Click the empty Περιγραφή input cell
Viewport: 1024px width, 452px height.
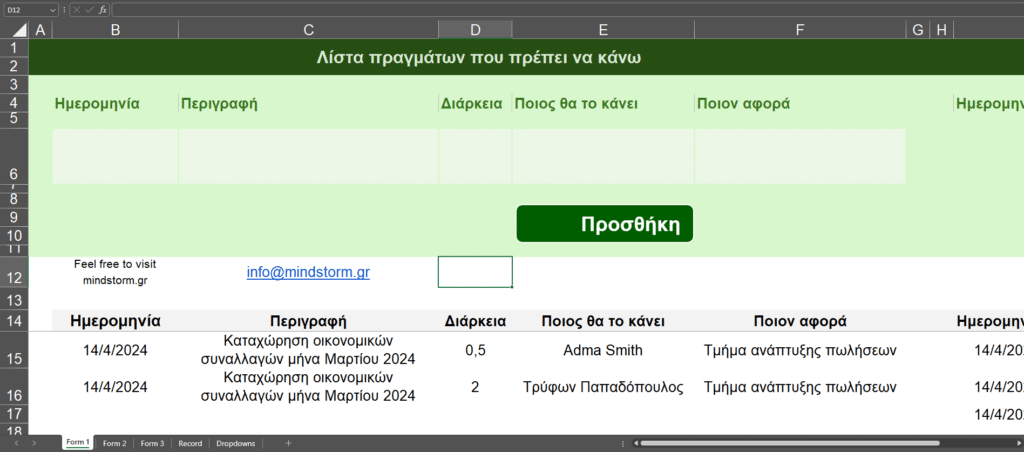pos(308,156)
